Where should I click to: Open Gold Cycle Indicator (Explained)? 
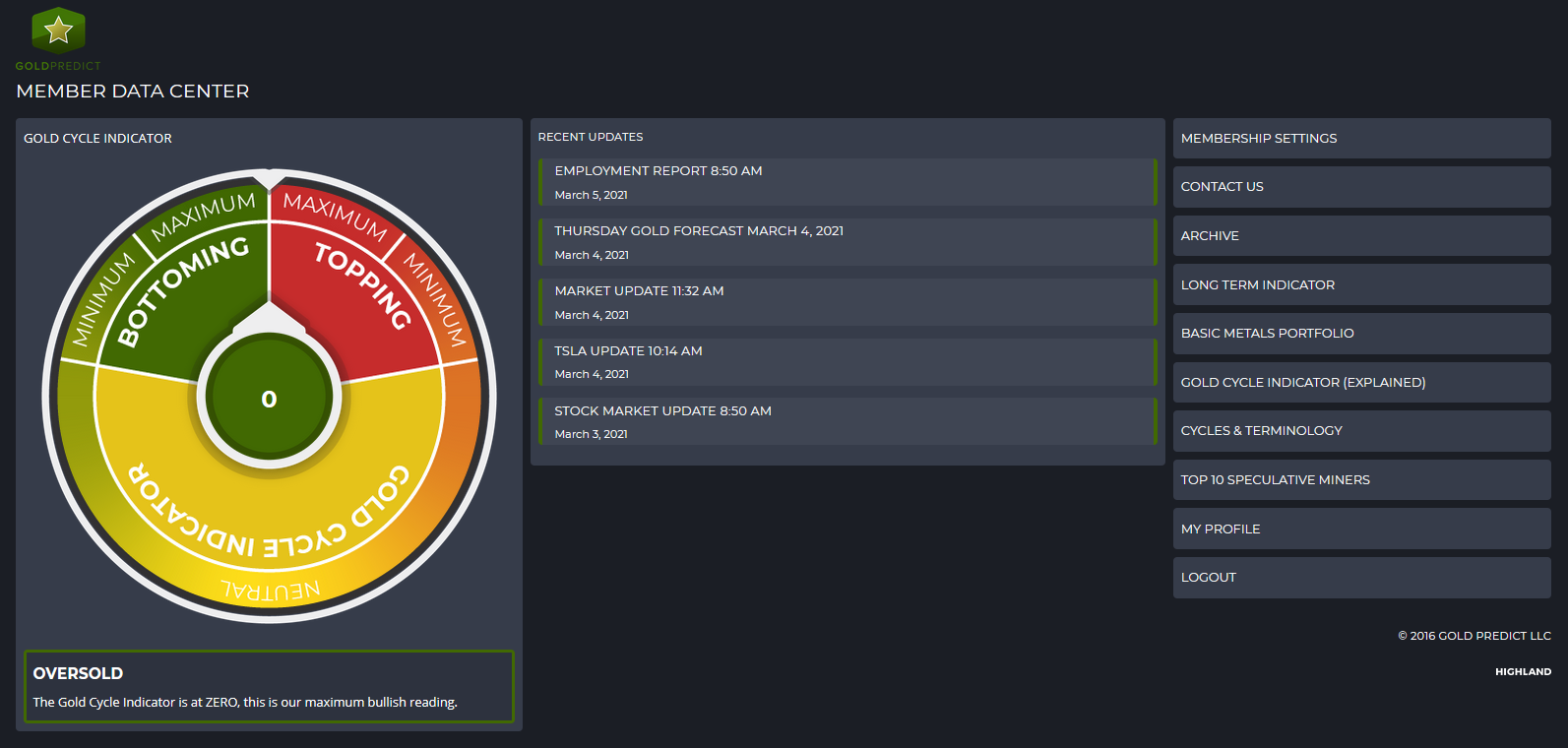click(1302, 383)
